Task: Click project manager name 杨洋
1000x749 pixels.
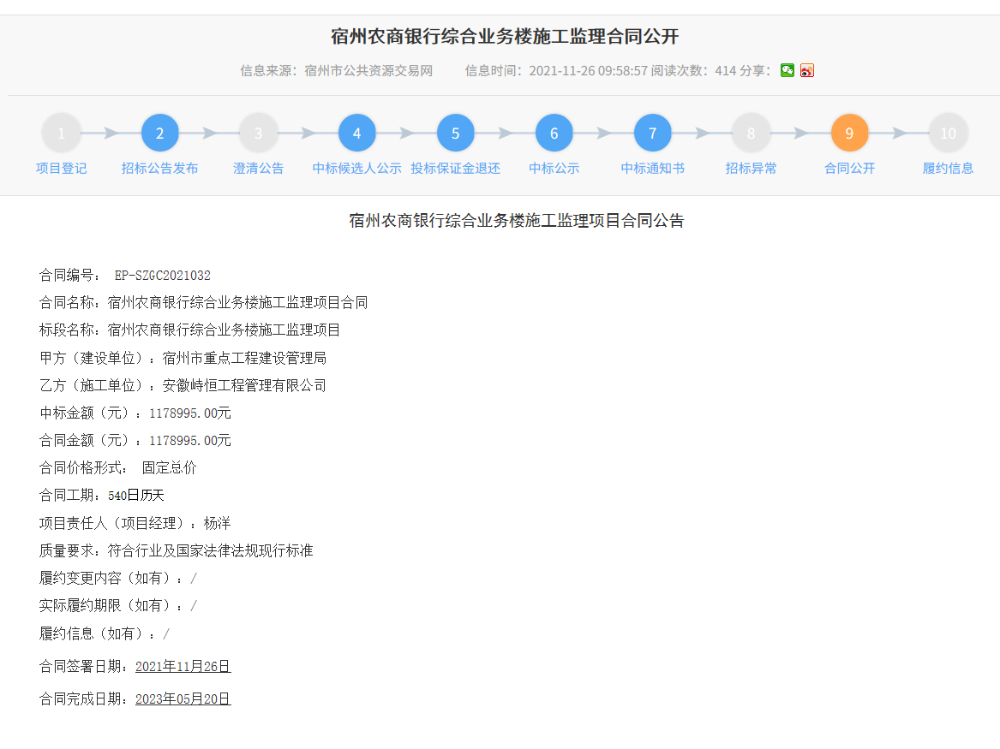Action: (x=217, y=523)
